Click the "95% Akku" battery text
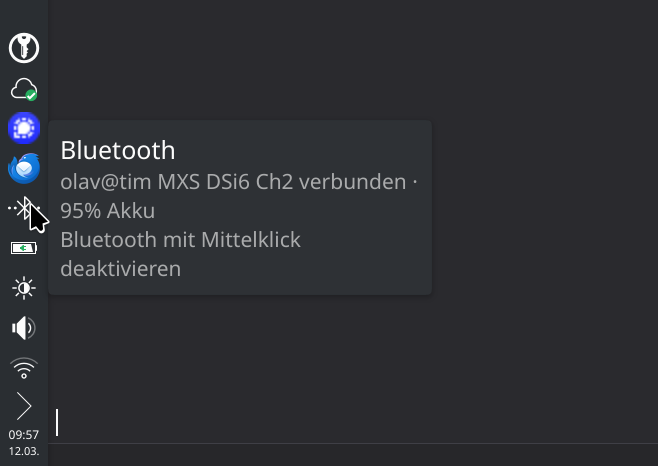658x466 pixels. click(x=107, y=211)
